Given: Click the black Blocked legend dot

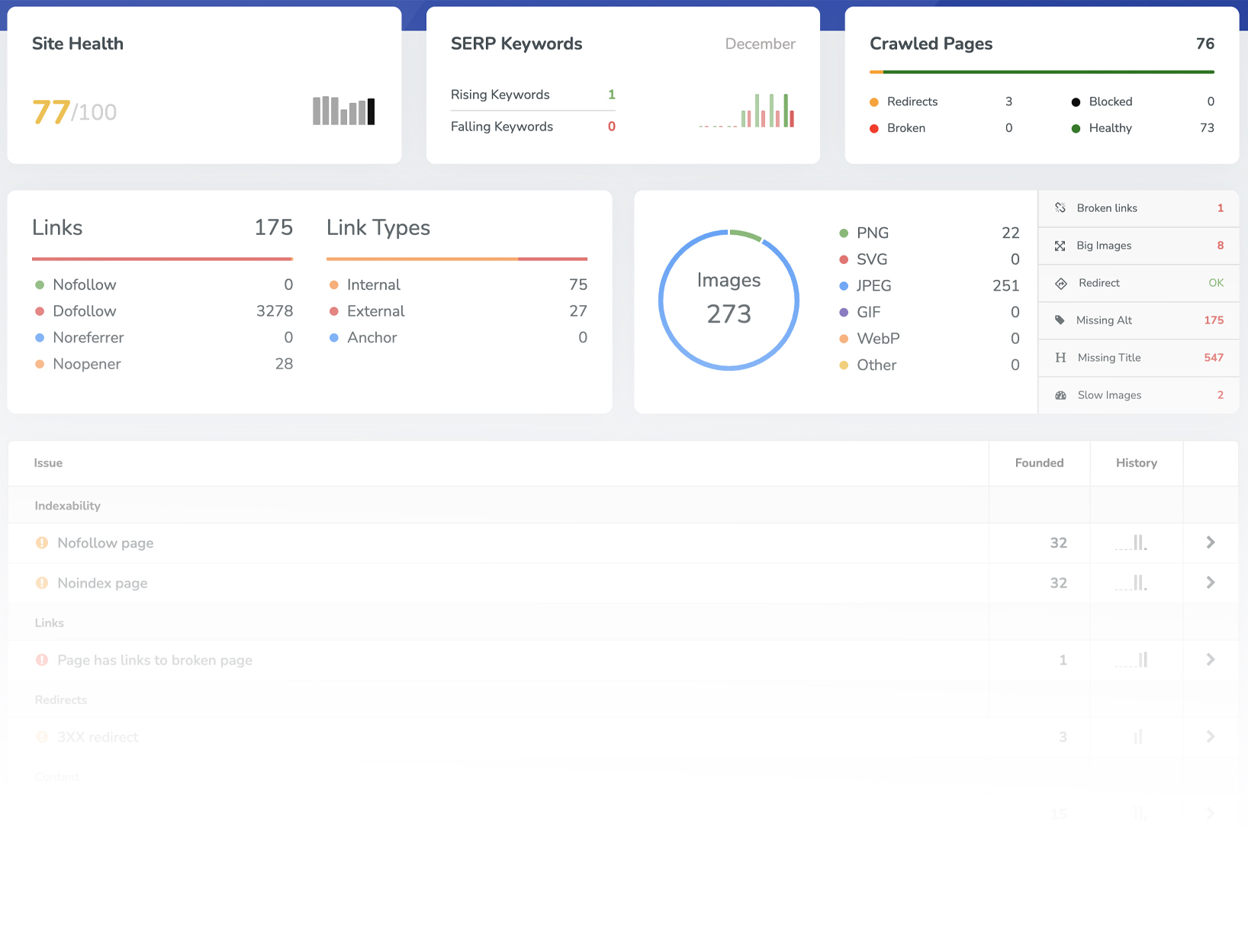Looking at the screenshot, I should pyautogui.click(x=1076, y=102).
